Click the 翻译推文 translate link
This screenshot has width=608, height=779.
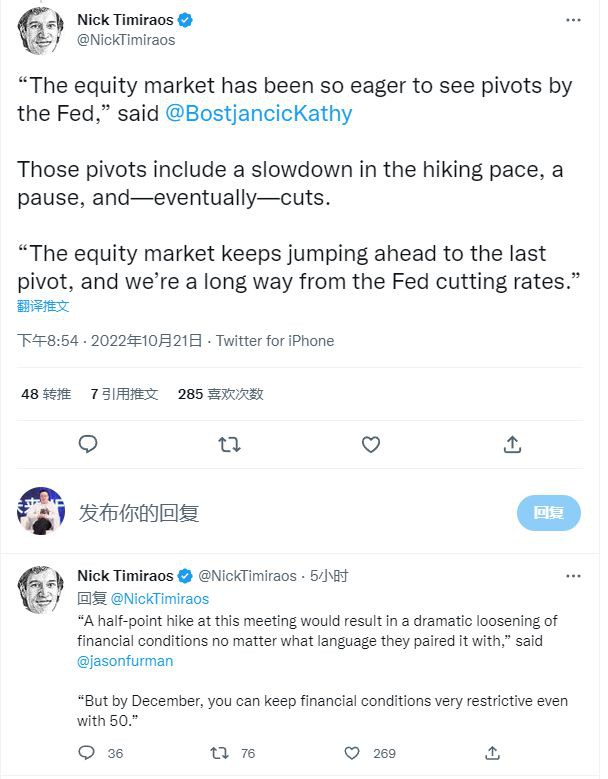43,306
